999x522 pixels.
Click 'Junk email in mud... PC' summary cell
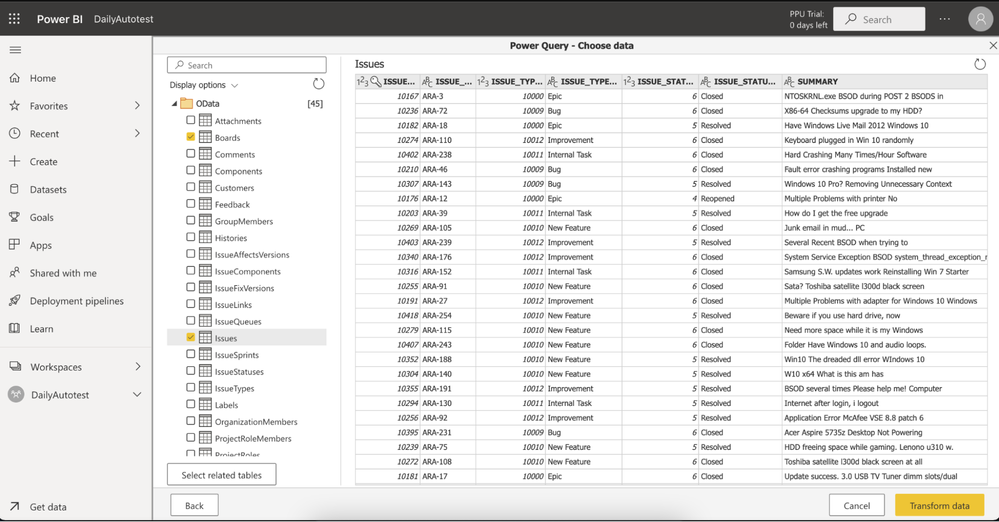884,228
